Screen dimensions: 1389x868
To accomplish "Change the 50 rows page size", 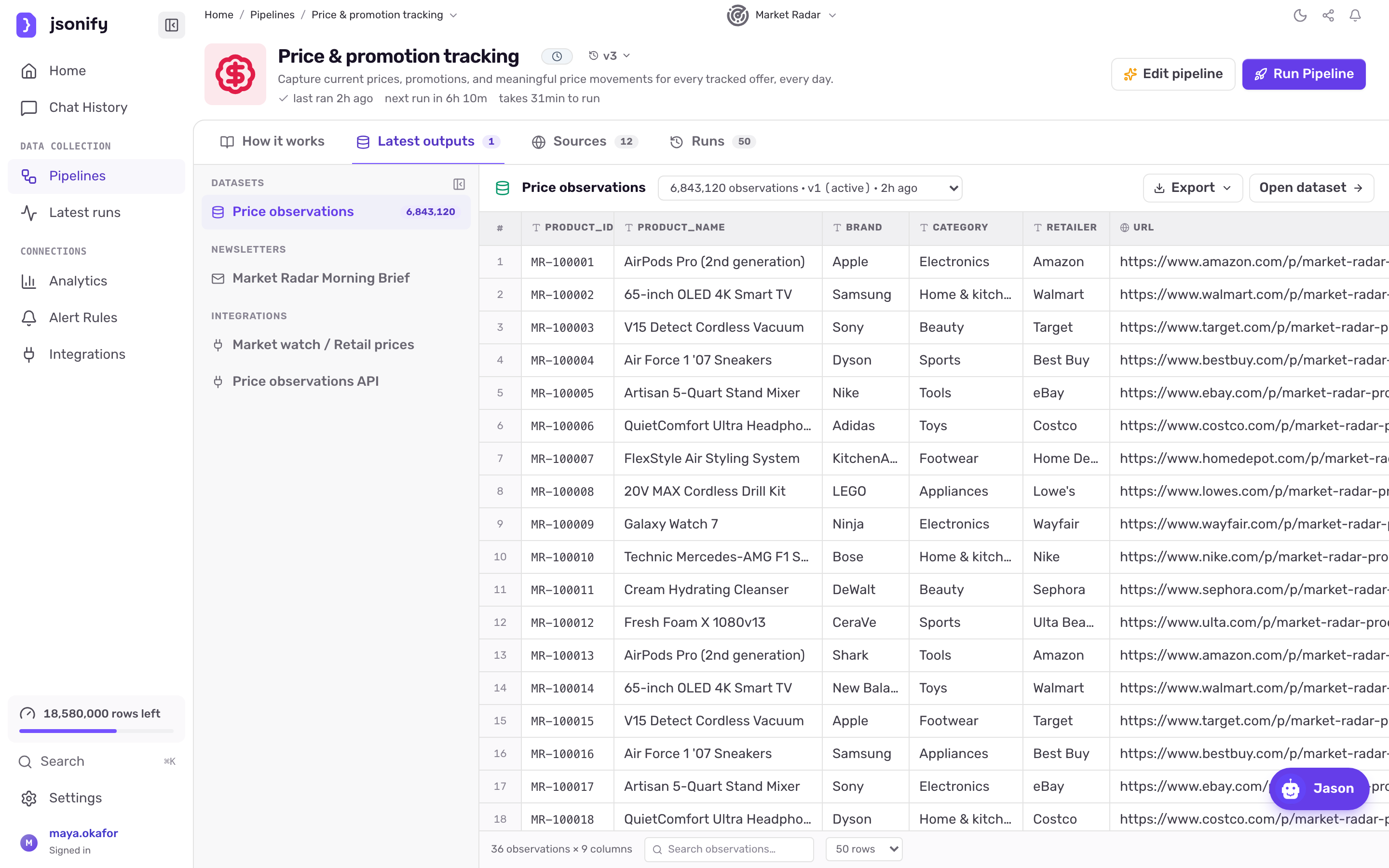I will click(864, 849).
